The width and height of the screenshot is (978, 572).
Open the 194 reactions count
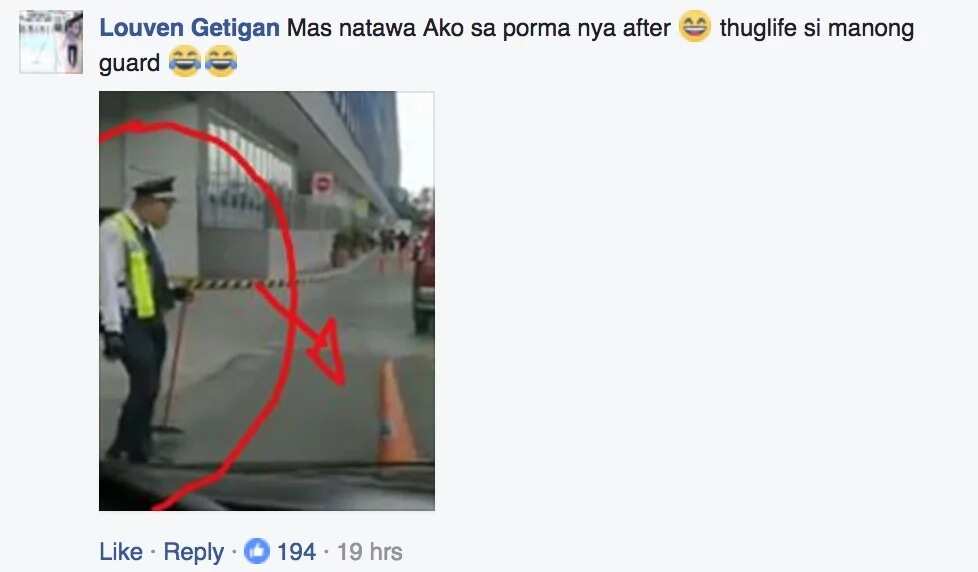click(x=296, y=551)
